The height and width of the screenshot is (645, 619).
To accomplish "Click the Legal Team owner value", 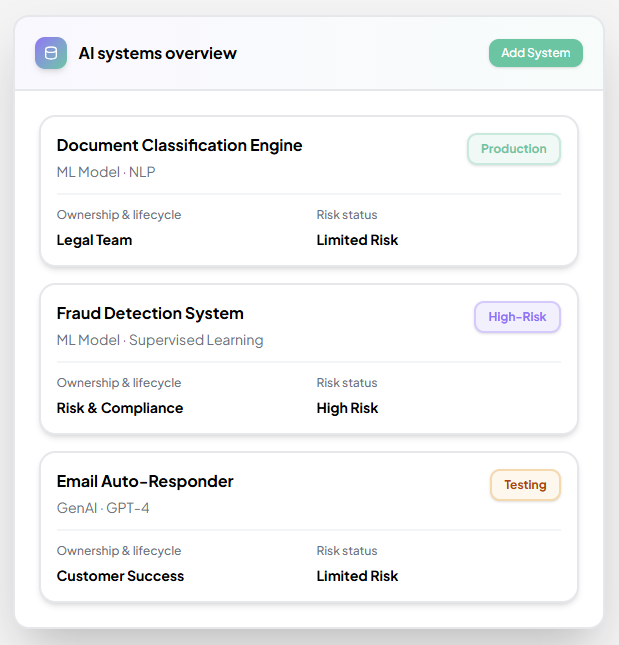I will click(x=94, y=240).
